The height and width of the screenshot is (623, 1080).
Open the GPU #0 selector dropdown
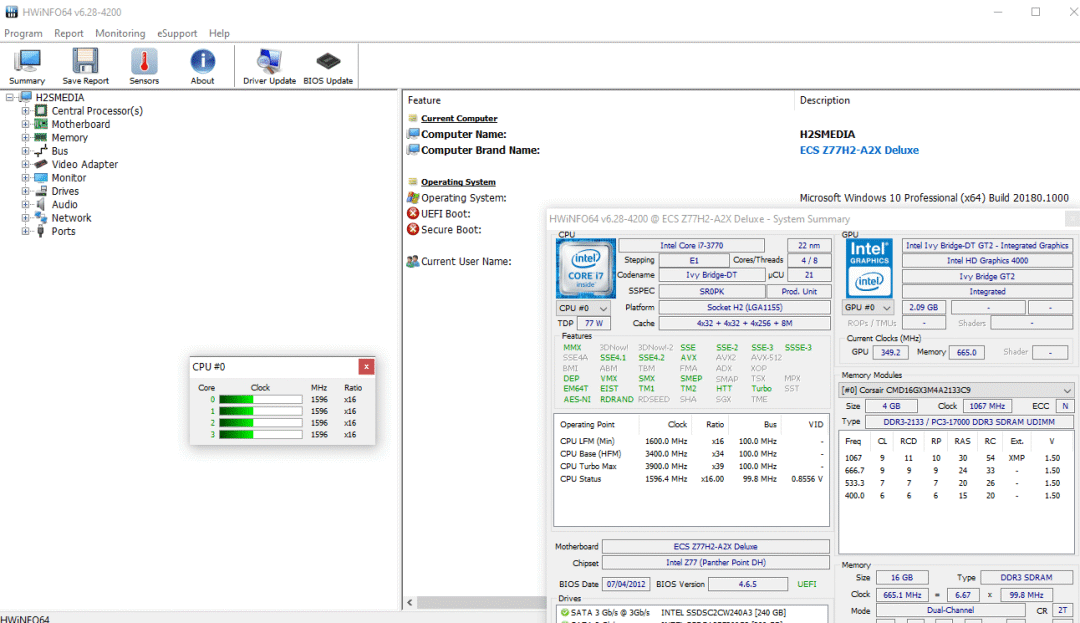click(x=868, y=307)
